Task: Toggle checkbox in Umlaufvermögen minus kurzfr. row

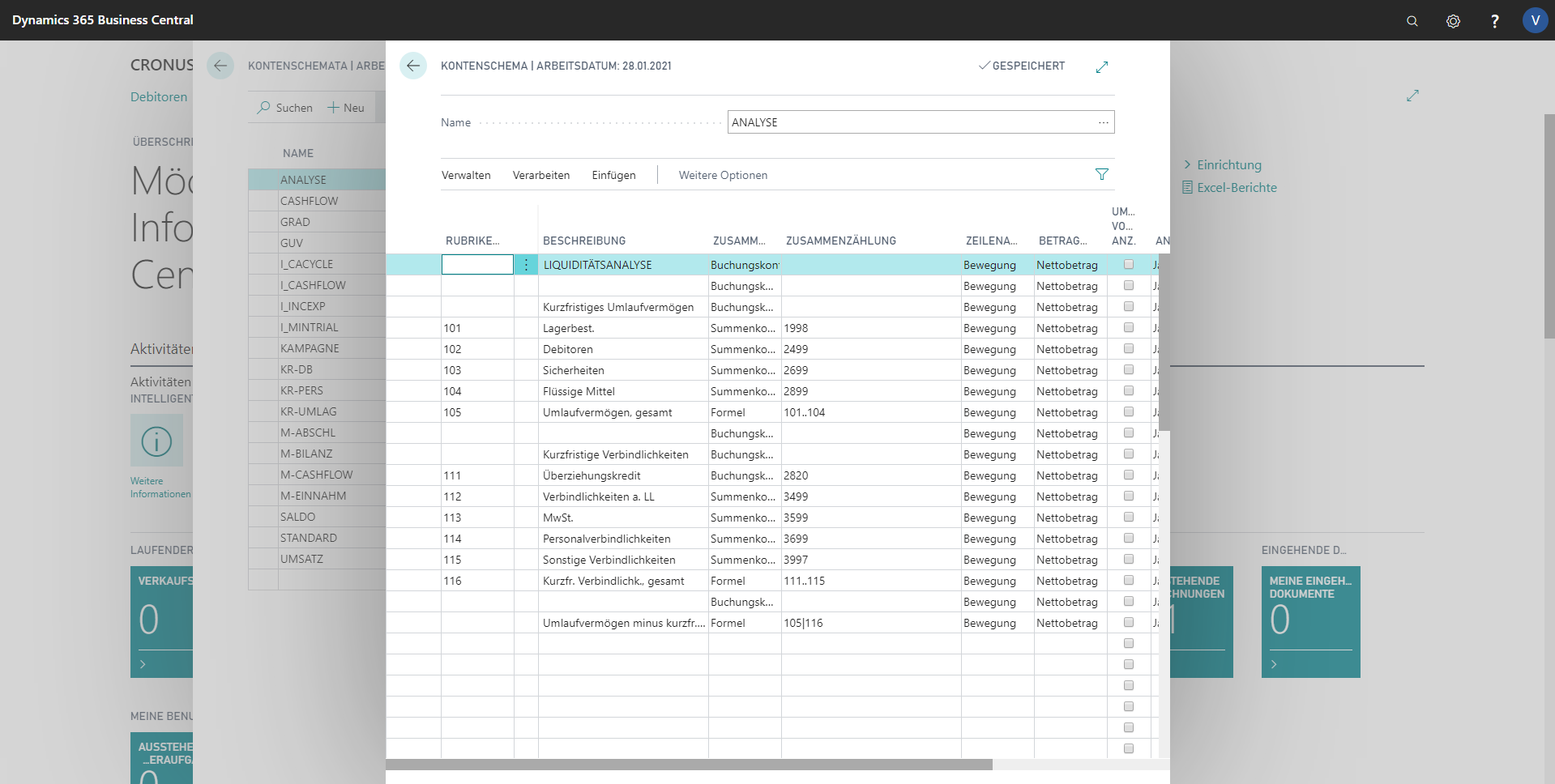Action: 1129,623
